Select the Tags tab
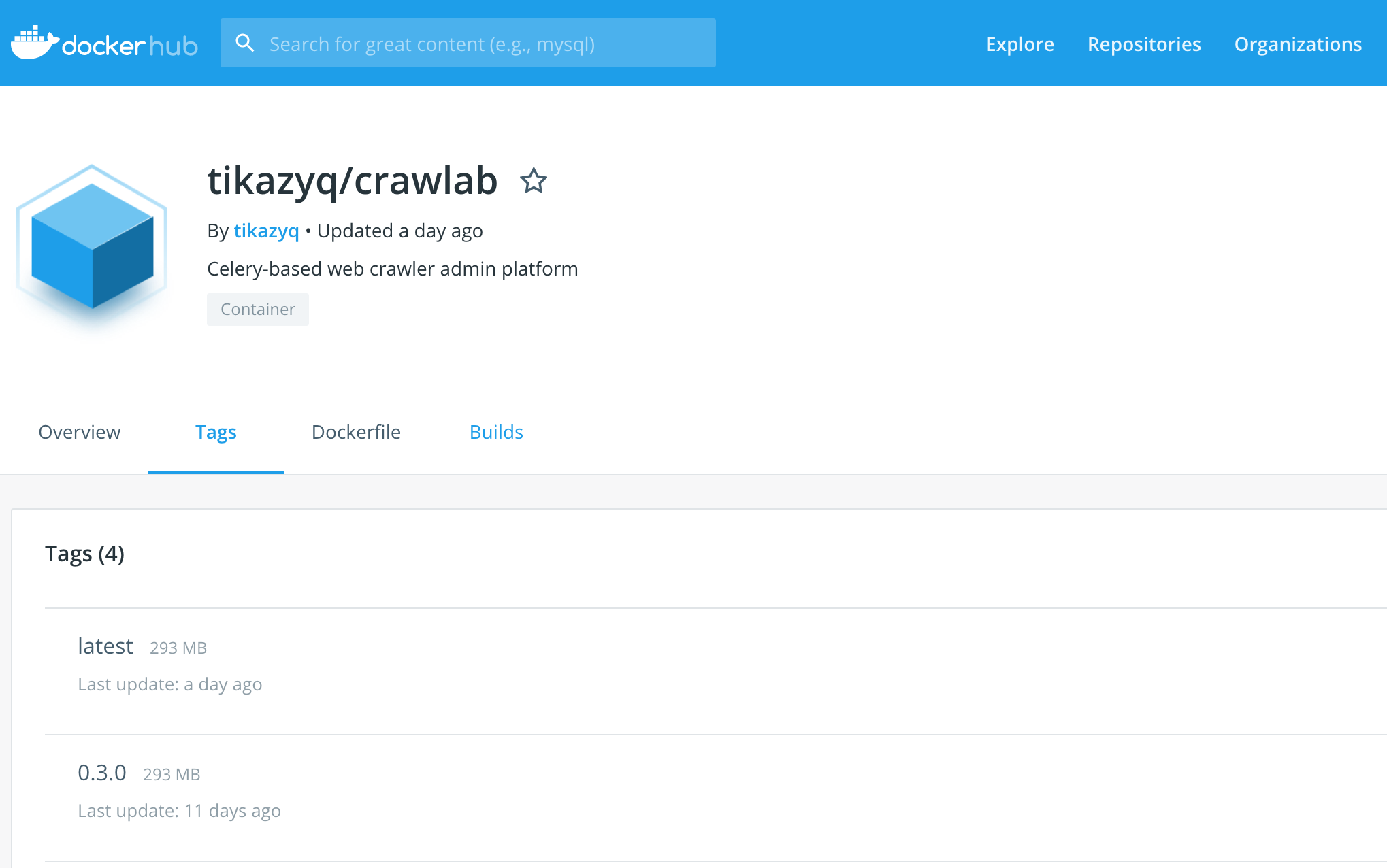 (x=216, y=432)
